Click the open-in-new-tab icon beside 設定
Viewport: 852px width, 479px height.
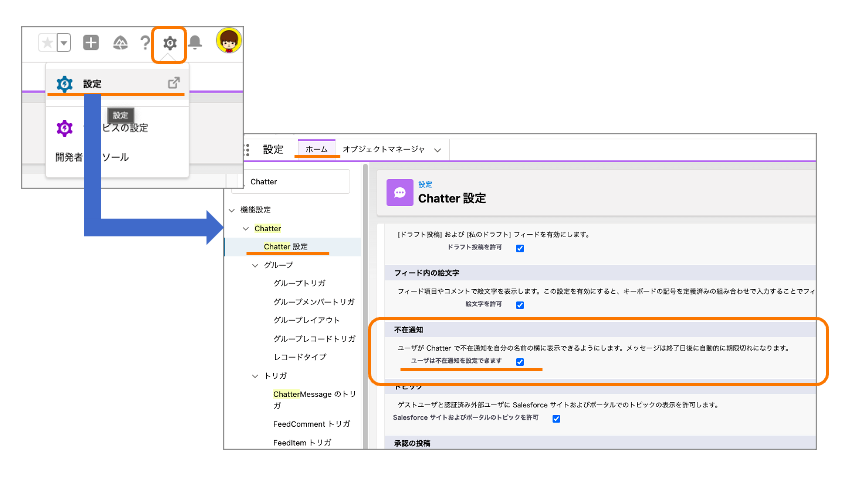(173, 83)
